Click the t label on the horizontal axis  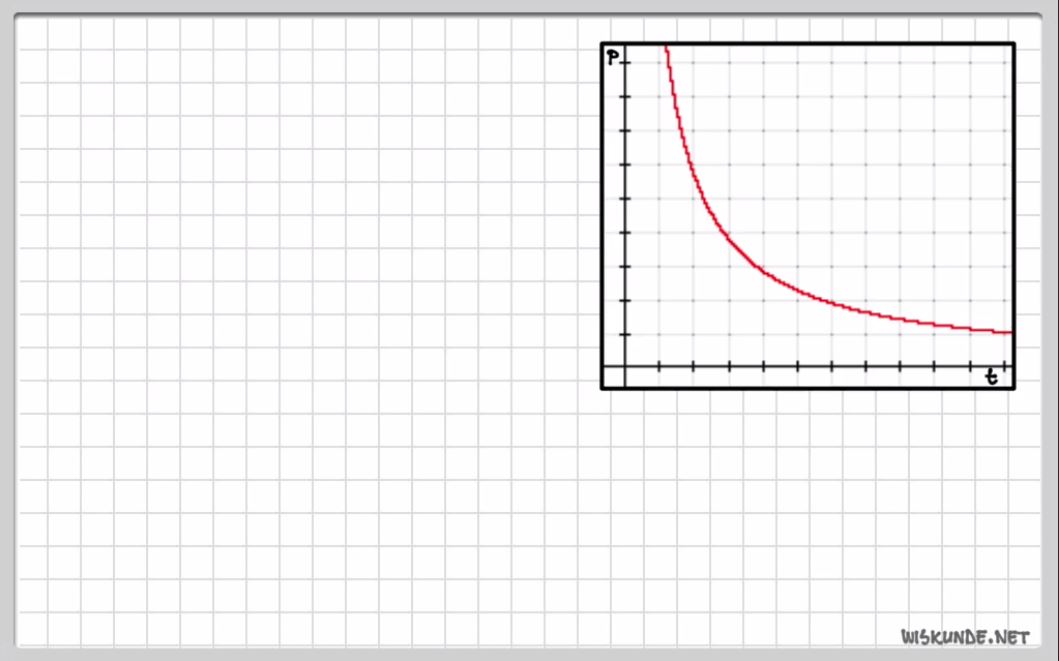coord(990,377)
